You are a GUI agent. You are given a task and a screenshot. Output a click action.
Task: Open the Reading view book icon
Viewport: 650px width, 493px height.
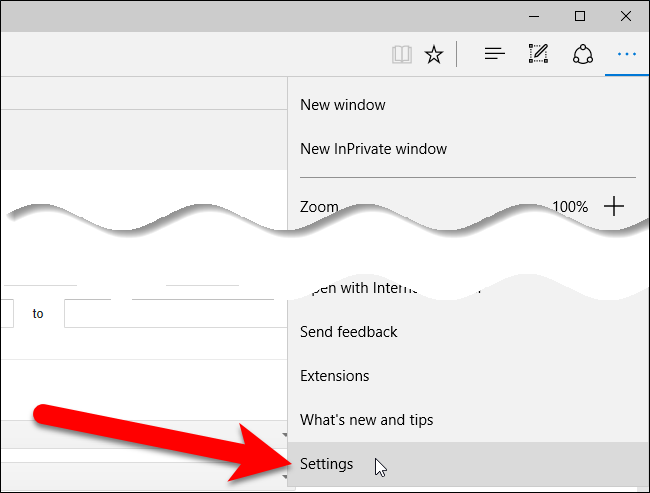click(x=402, y=54)
